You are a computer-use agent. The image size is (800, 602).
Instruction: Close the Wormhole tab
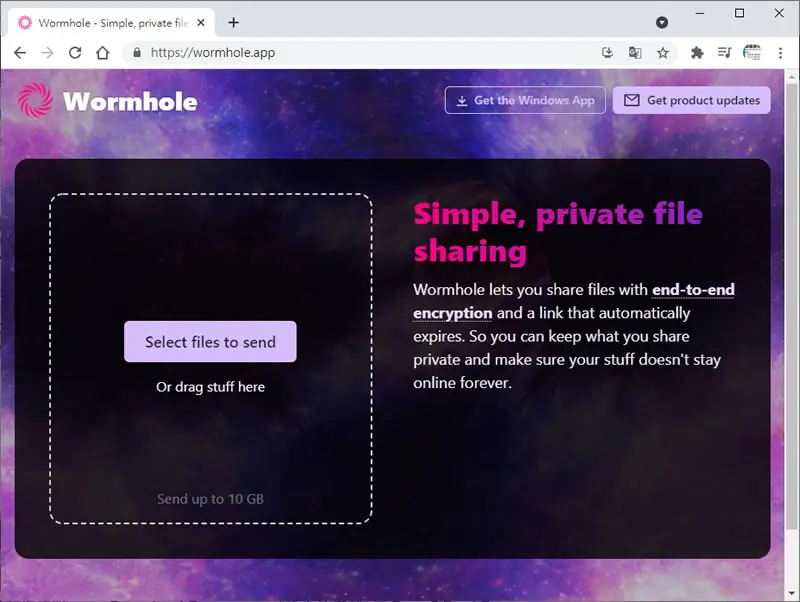point(201,23)
